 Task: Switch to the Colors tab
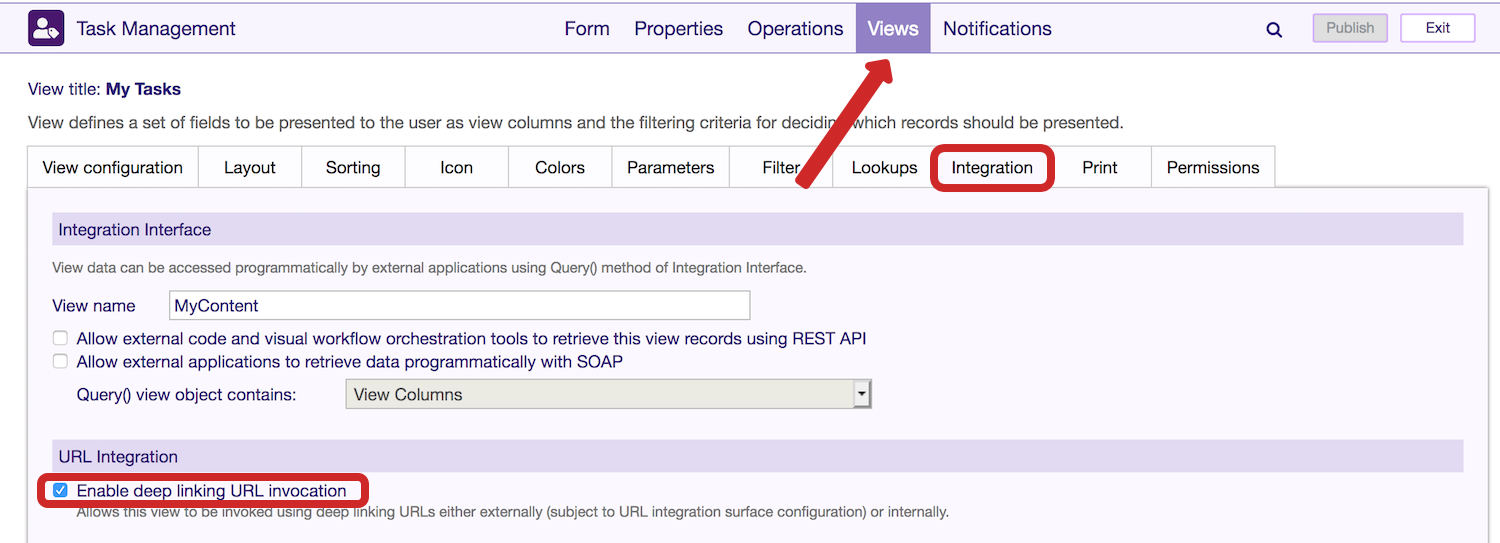point(560,167)
